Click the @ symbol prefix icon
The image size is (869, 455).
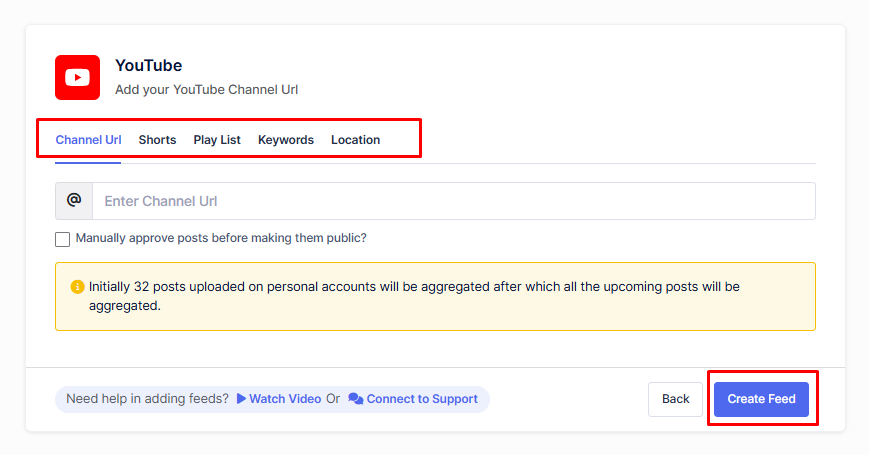pyautogui.click(x=74, y=200)
